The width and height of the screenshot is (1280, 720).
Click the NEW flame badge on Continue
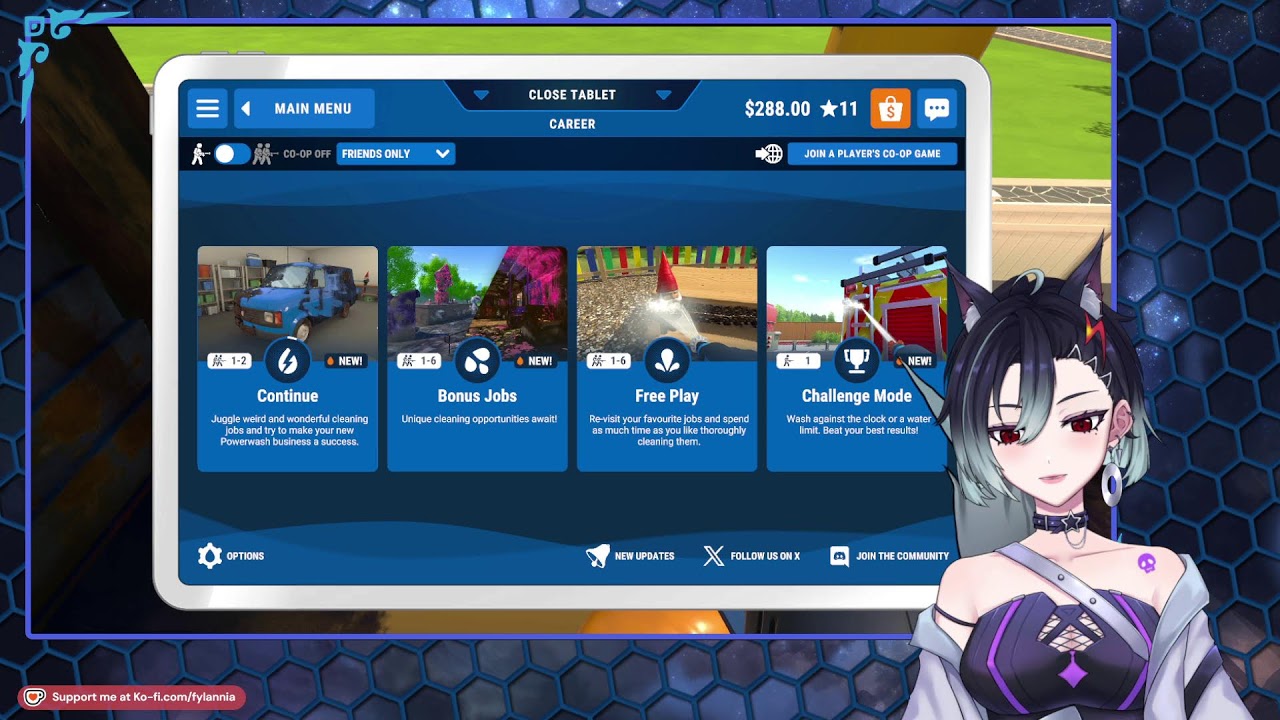345,361
